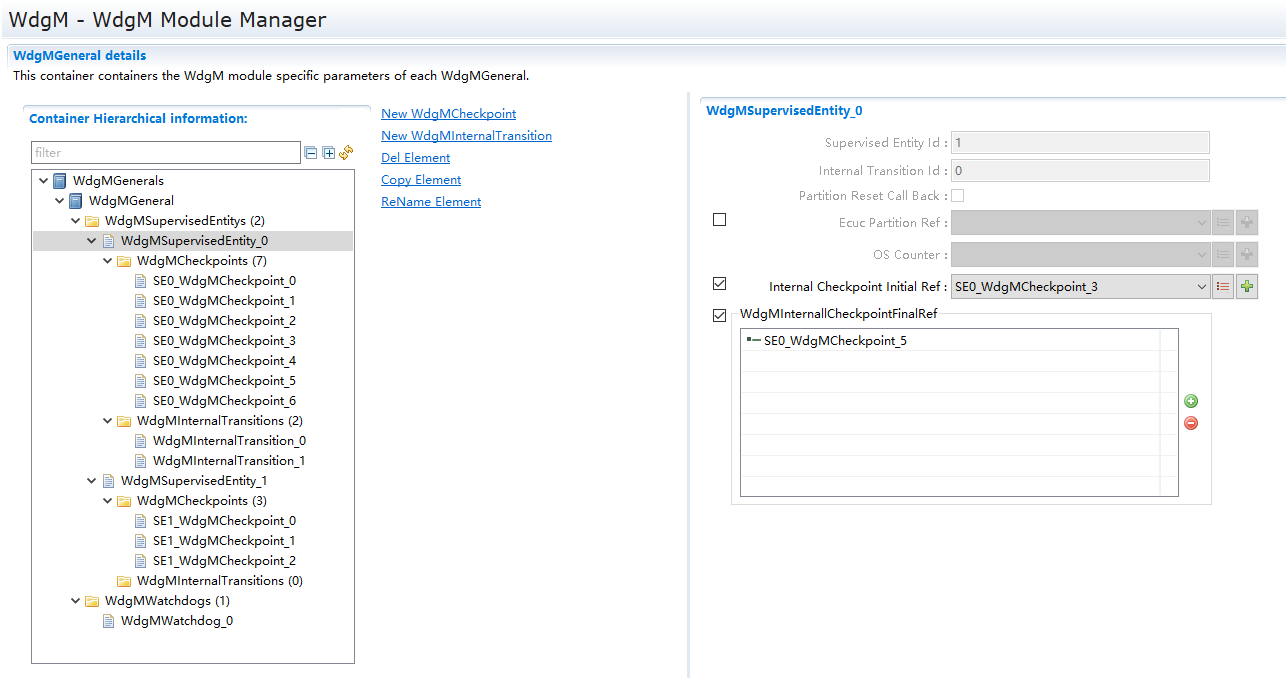Uncheck the Internal Checkpoint Initial Ref checkbox
The height and width of the screenshot is (678, 1286).
[720, 284]
